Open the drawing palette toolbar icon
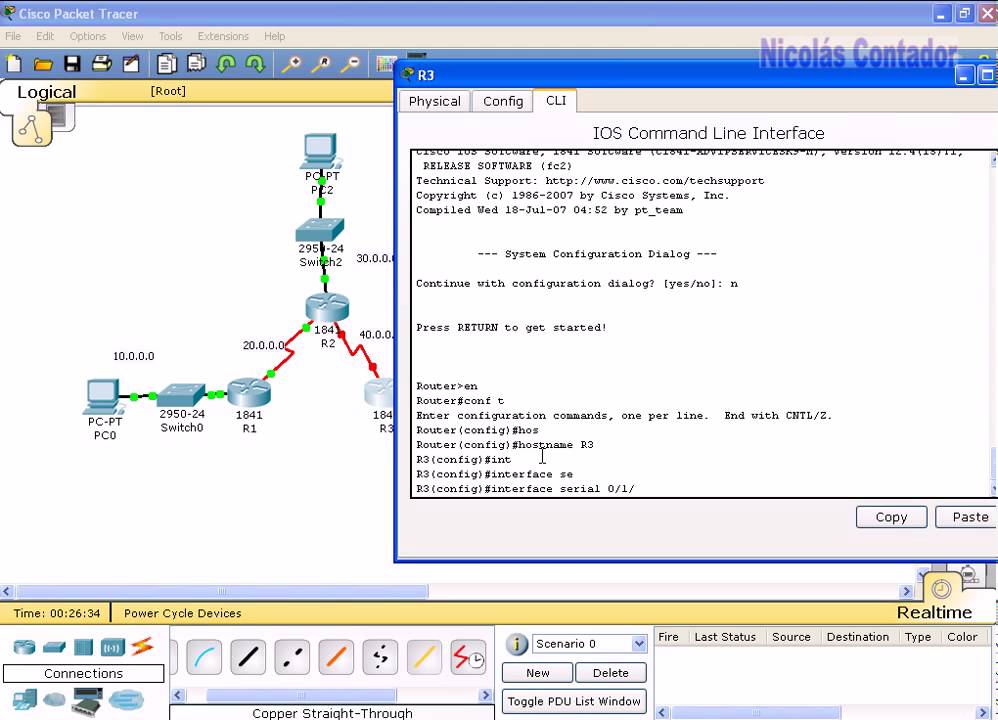The image size is (998, 720). click(385, 64)
